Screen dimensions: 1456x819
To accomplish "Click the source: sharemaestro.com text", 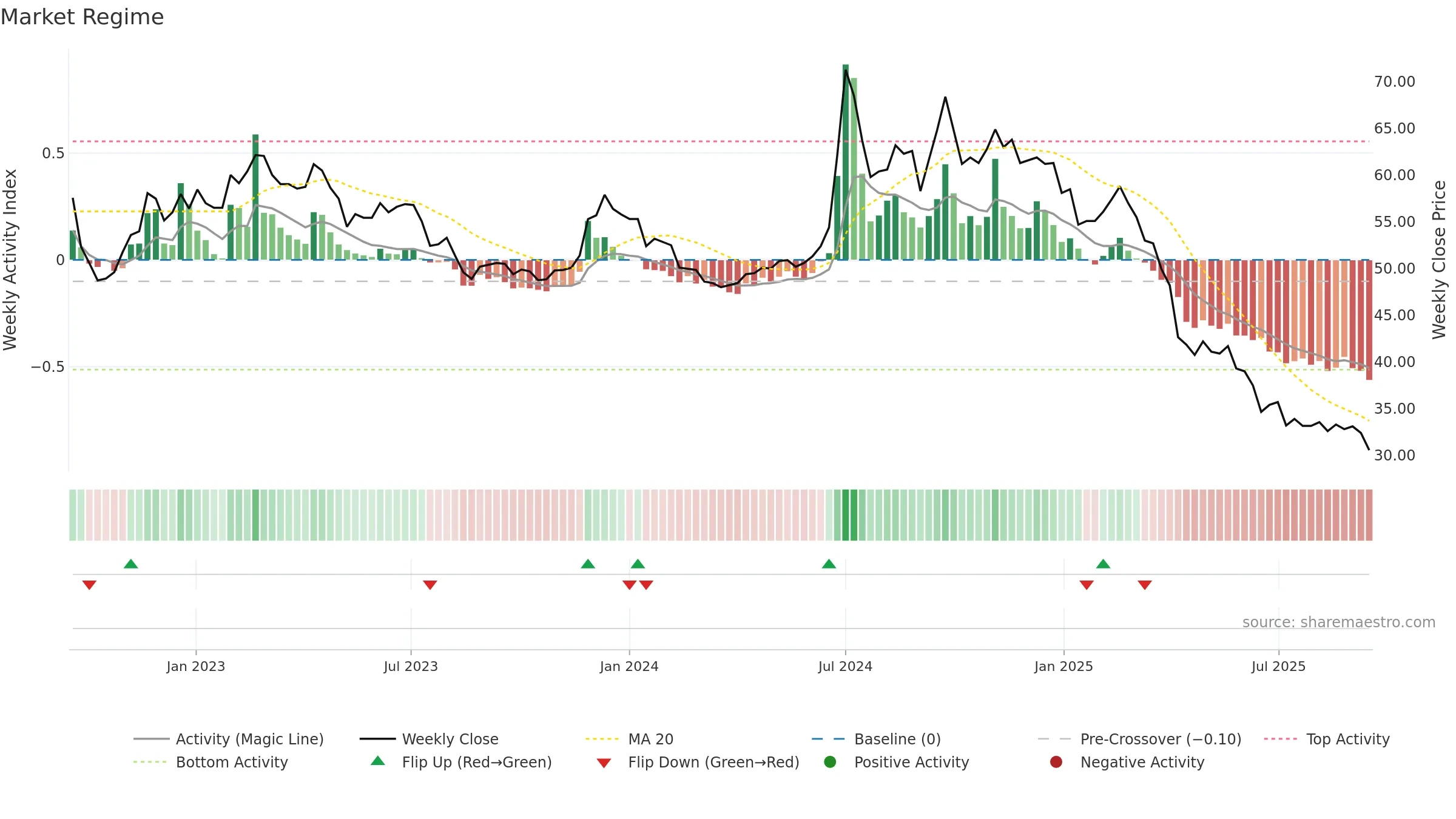I will [1339, 622].
